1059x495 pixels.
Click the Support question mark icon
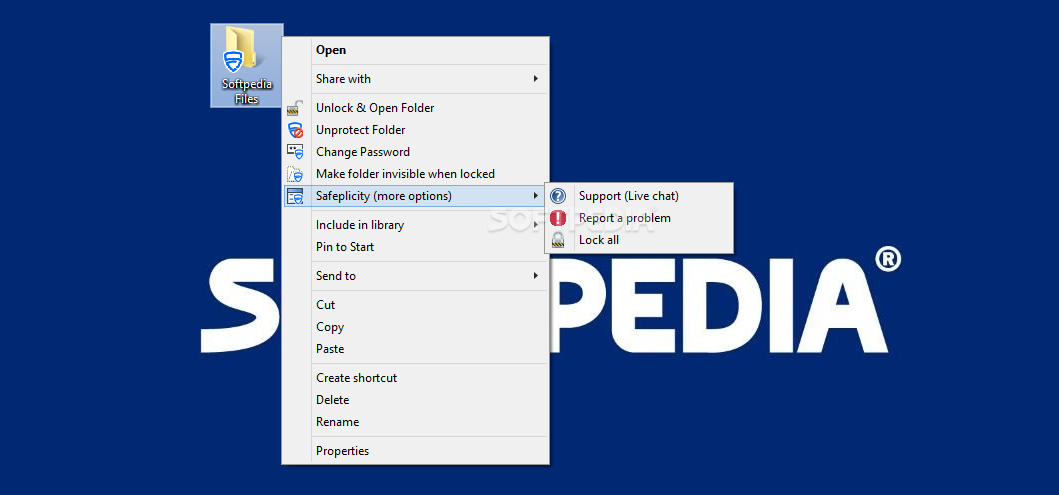[x=558, y=197]
